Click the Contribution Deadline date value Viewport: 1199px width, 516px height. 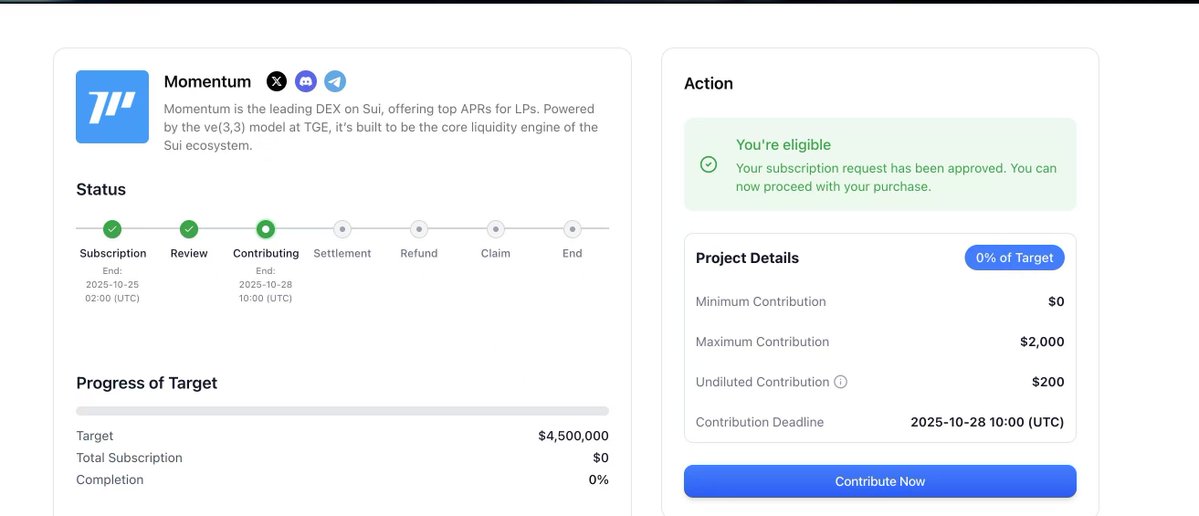[x=987, y=422]
